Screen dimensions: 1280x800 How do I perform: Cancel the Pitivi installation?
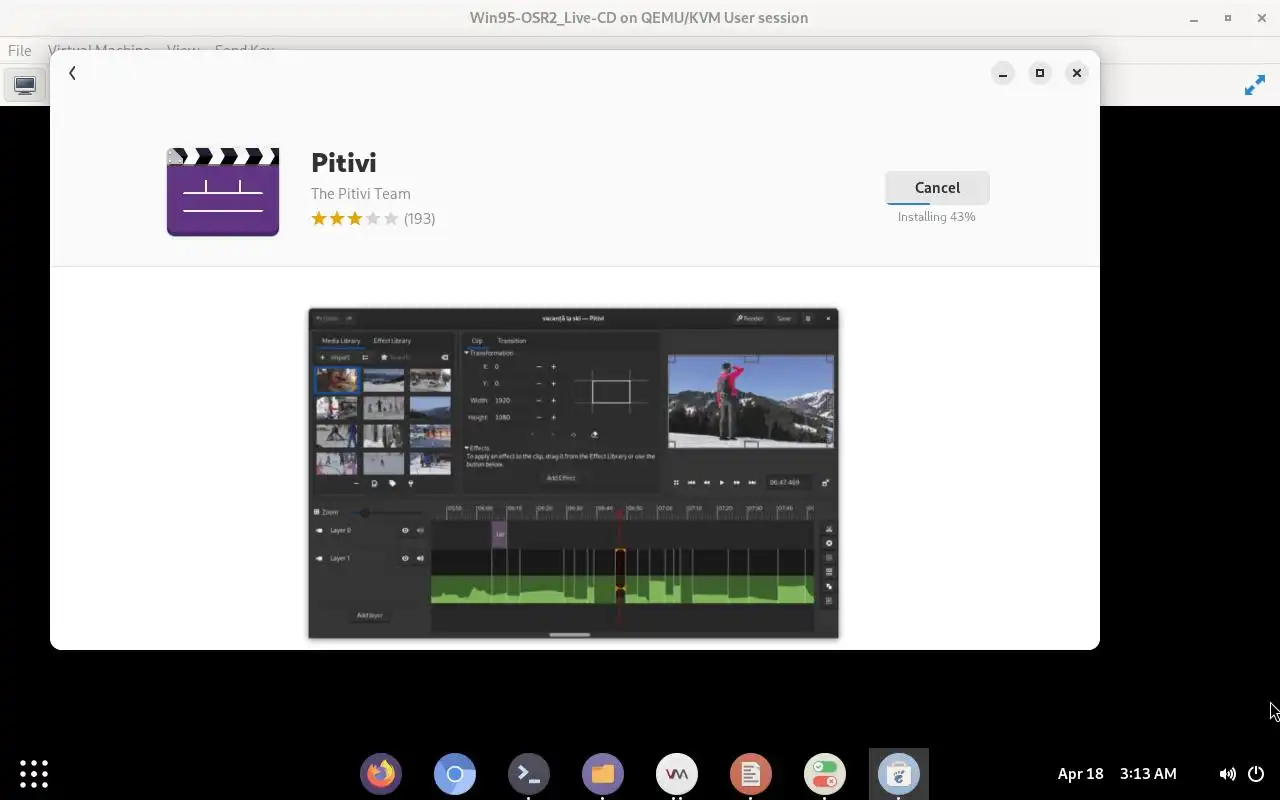pos(937,188)
